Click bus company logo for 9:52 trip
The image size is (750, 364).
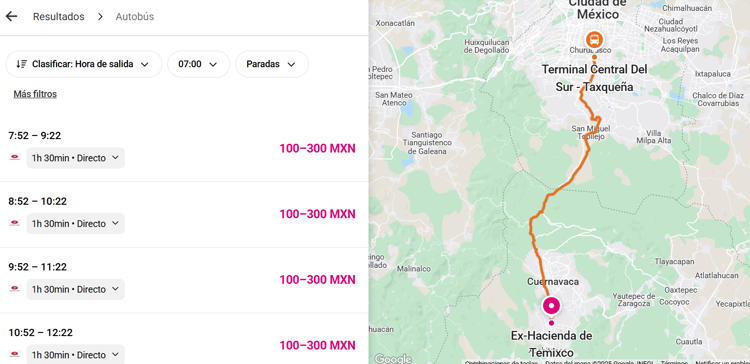15,288
